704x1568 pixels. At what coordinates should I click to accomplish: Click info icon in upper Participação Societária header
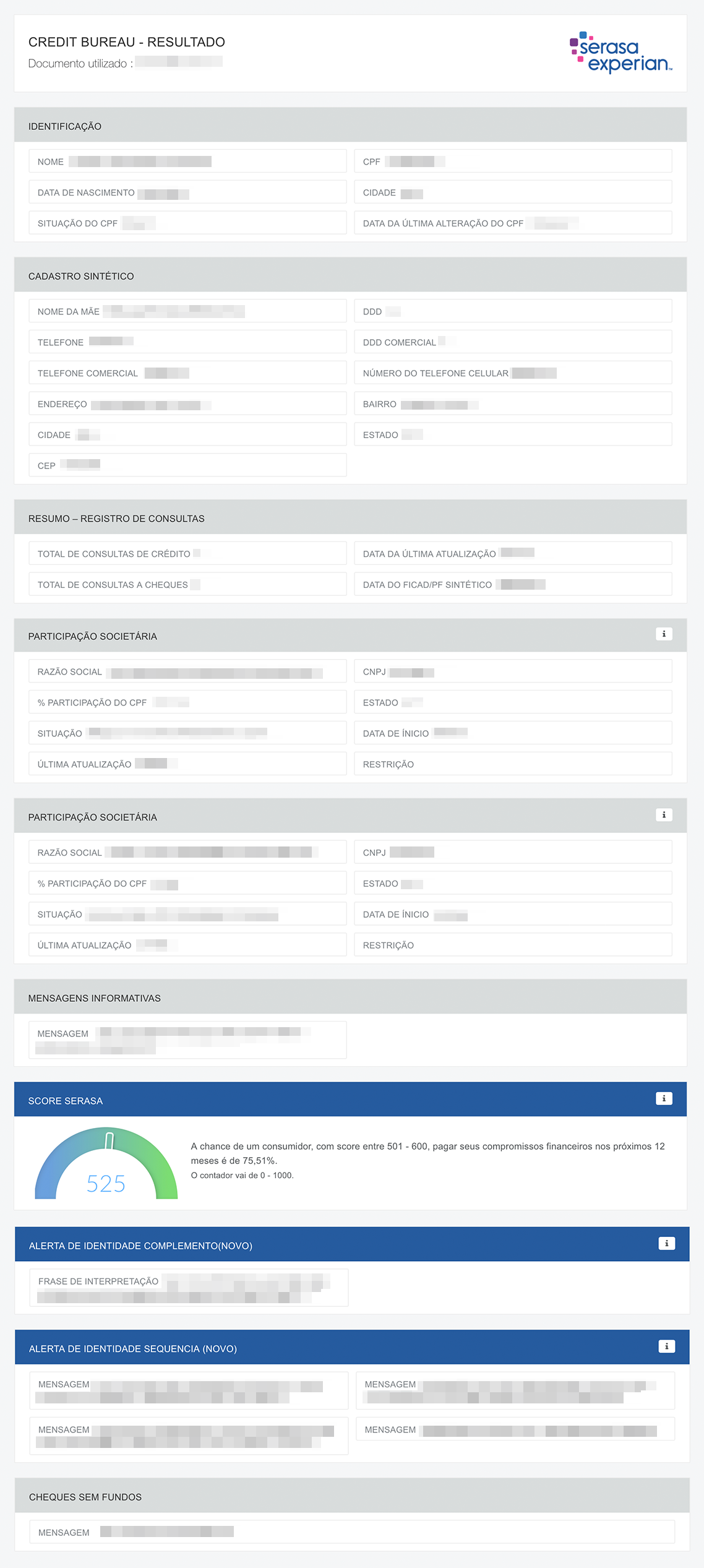tap(664, 634)
